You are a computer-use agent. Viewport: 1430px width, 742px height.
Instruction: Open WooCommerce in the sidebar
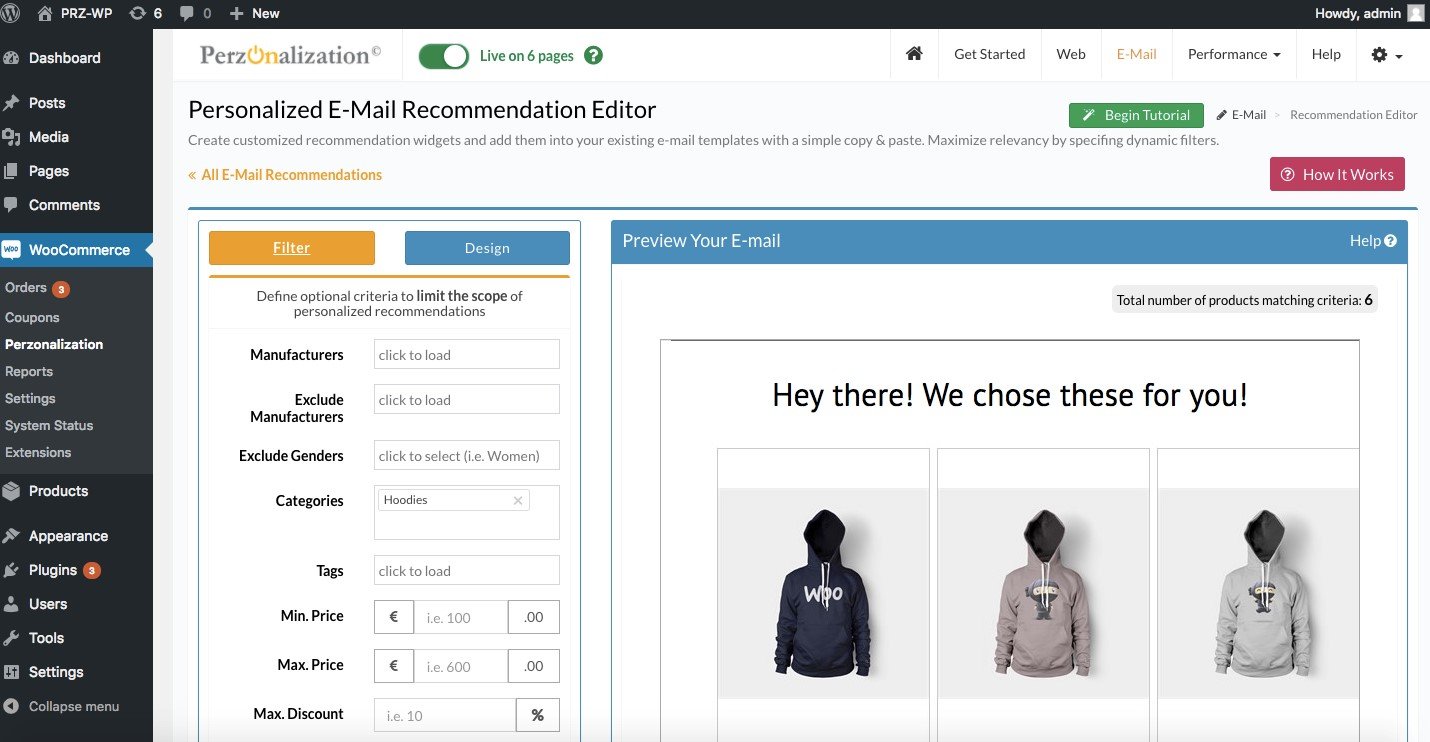76,250
